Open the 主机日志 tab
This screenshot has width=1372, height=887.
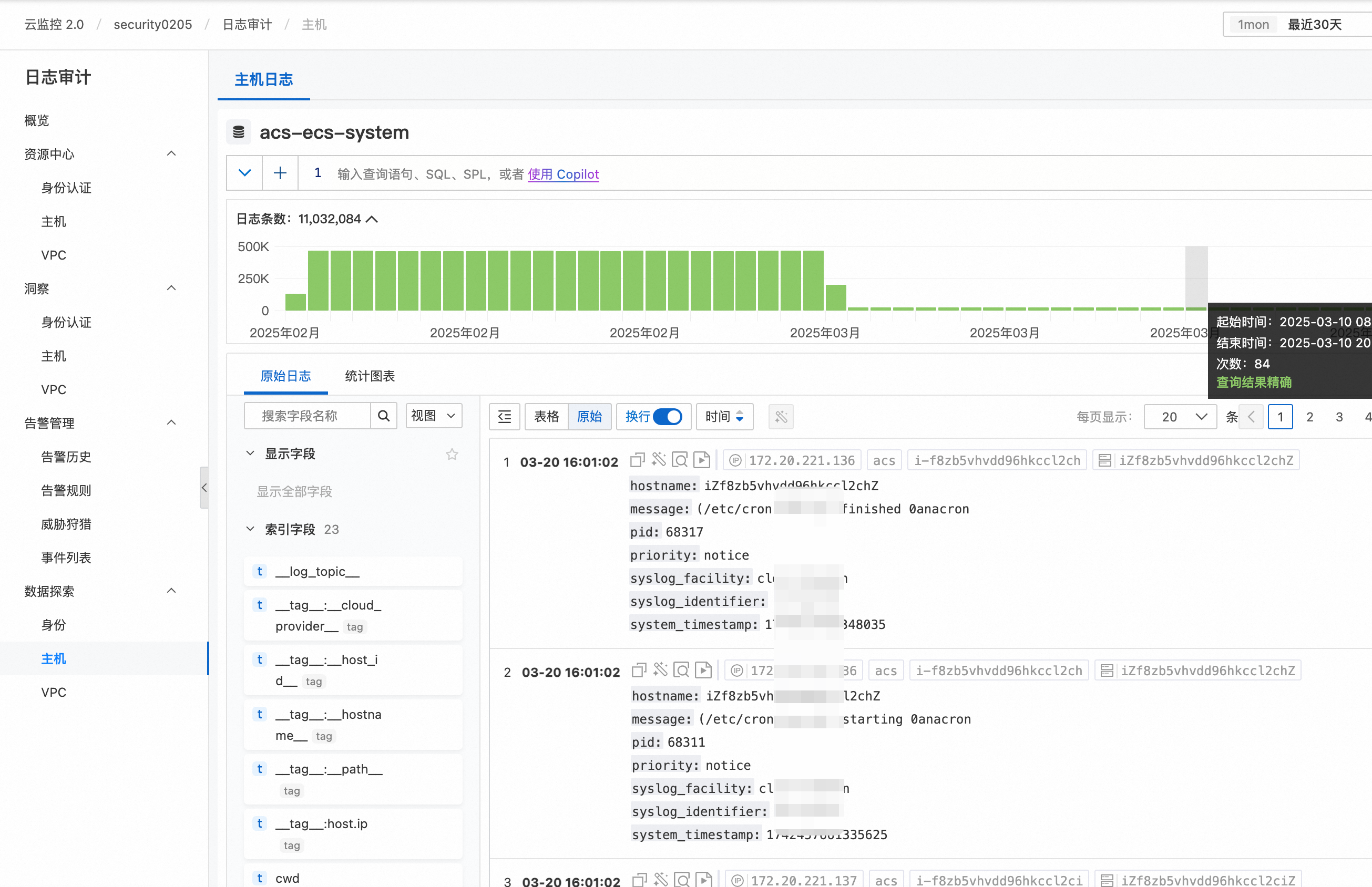tap(264, 79)
